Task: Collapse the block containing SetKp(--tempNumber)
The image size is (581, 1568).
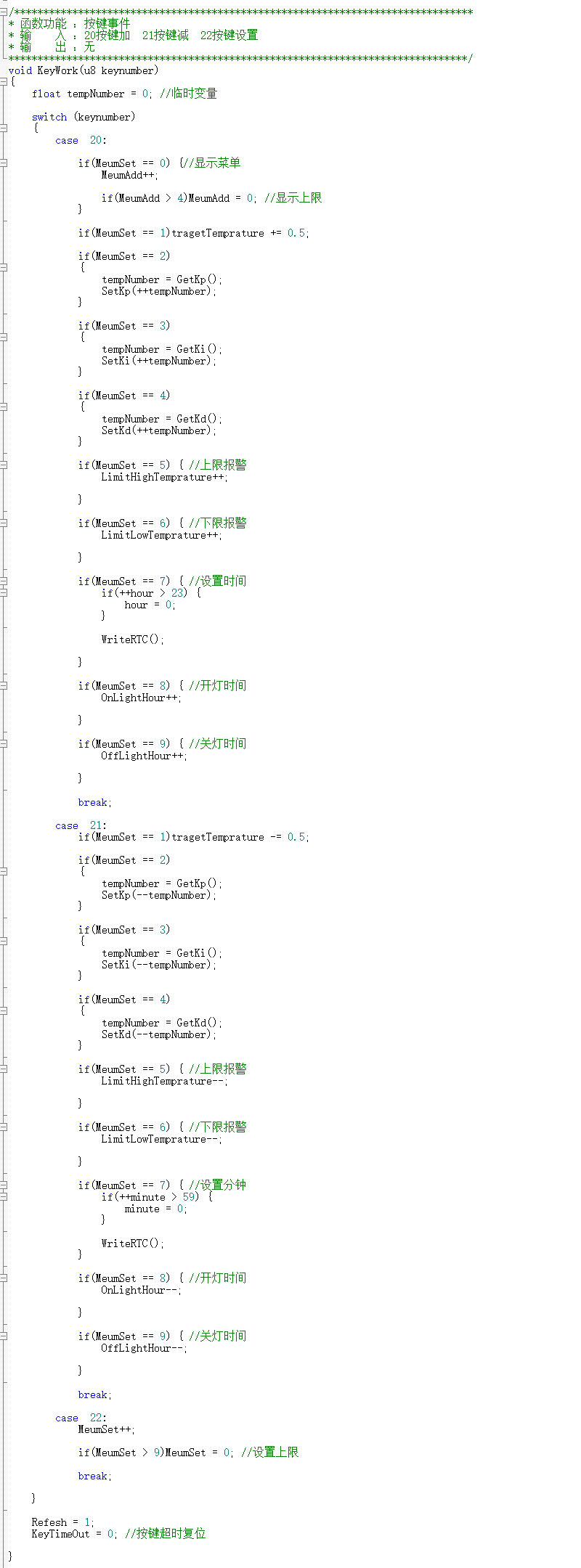Action: tap(4, 872)
